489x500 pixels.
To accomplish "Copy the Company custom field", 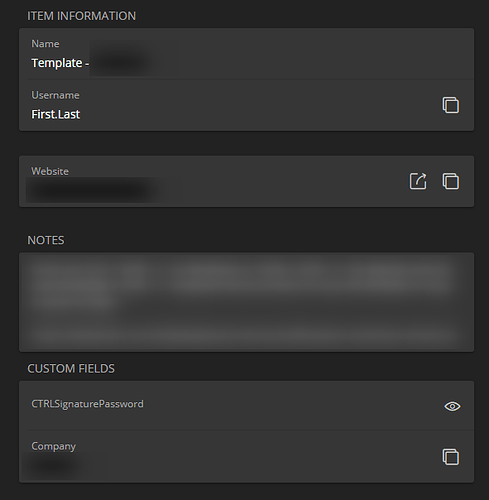I will pos(451,457).
